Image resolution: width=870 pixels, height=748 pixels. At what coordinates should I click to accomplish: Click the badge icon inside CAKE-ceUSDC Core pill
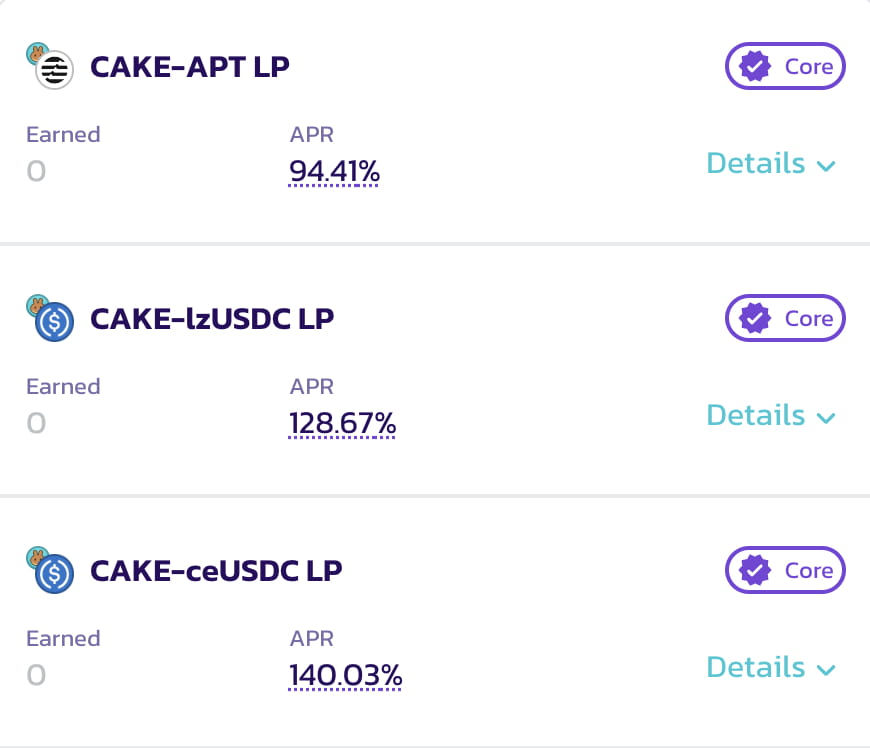(x=756, y=570)
